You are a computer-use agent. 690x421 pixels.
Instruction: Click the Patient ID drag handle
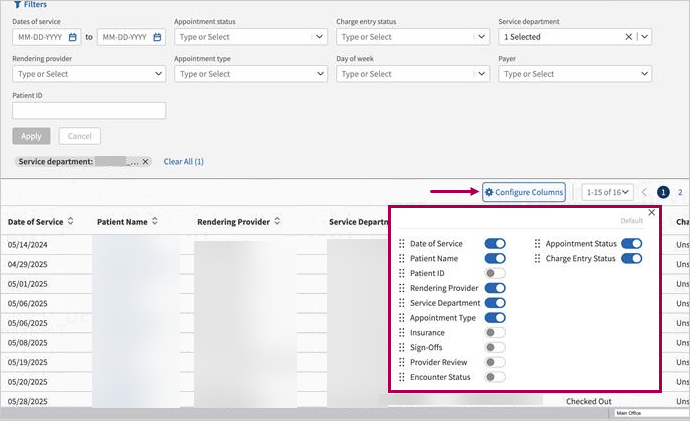pyautogui.click(x=402, y=273)
